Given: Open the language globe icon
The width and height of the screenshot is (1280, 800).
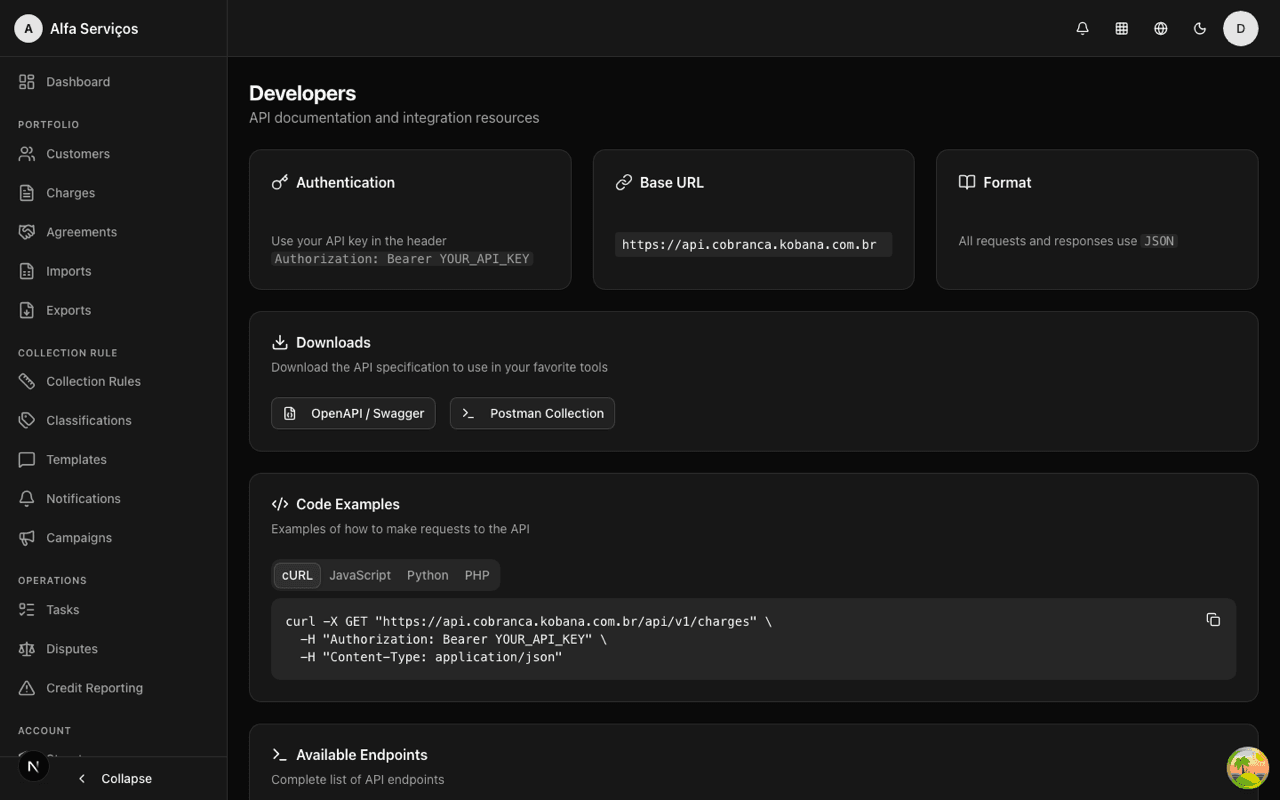Looking at the screenshot, I should [1161, 28].
